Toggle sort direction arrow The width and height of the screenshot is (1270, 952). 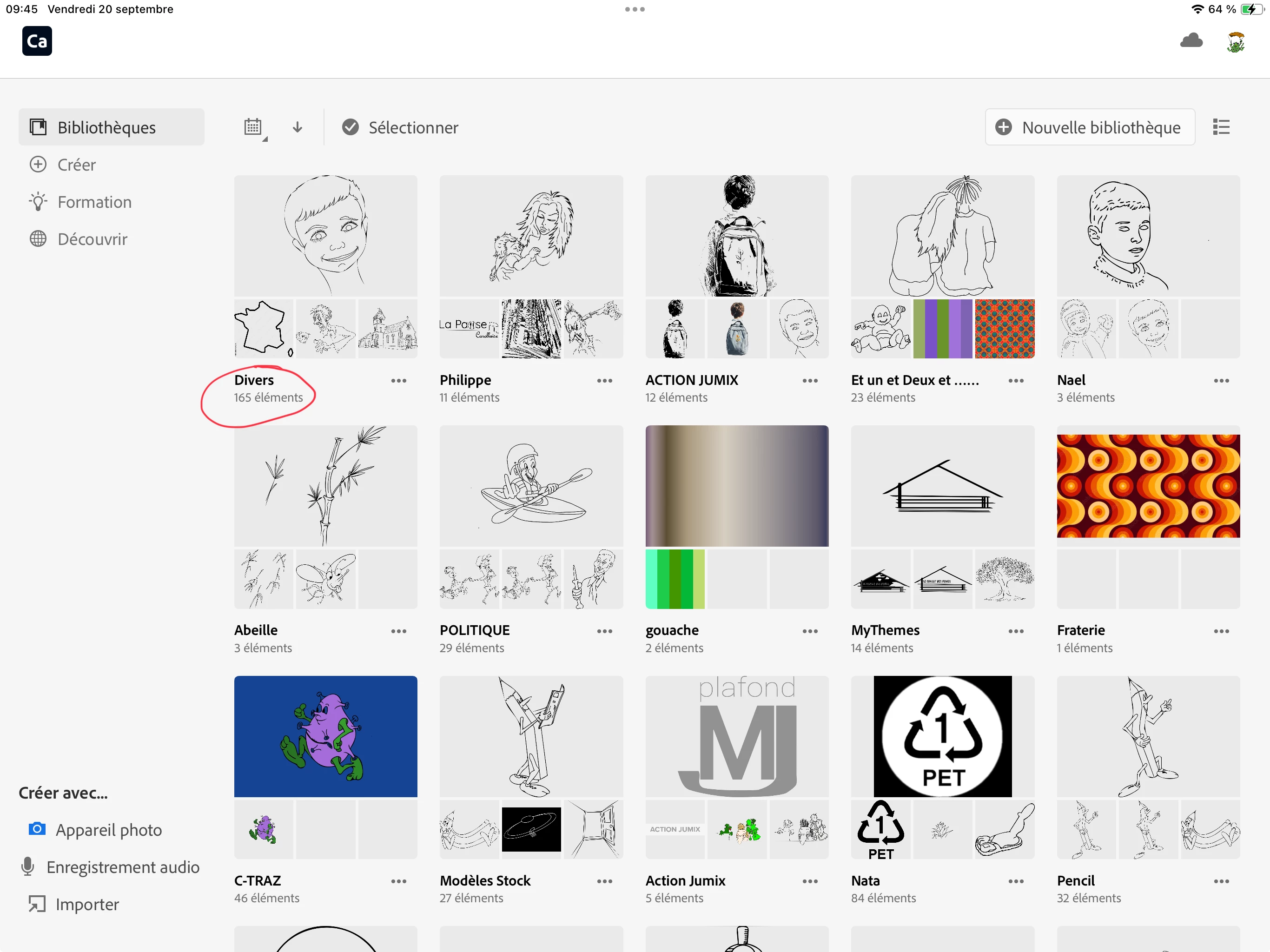click(x=297, y=127)
